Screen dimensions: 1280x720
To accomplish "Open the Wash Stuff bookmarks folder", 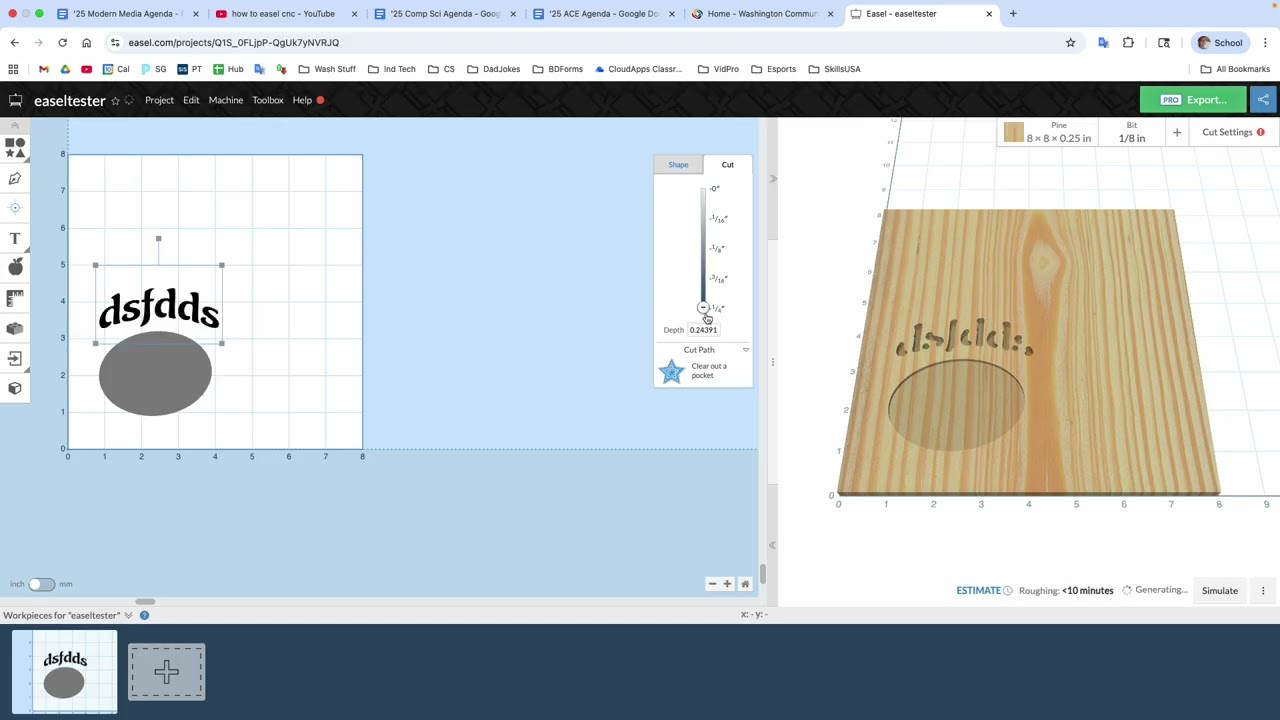I will pos(327,69).
